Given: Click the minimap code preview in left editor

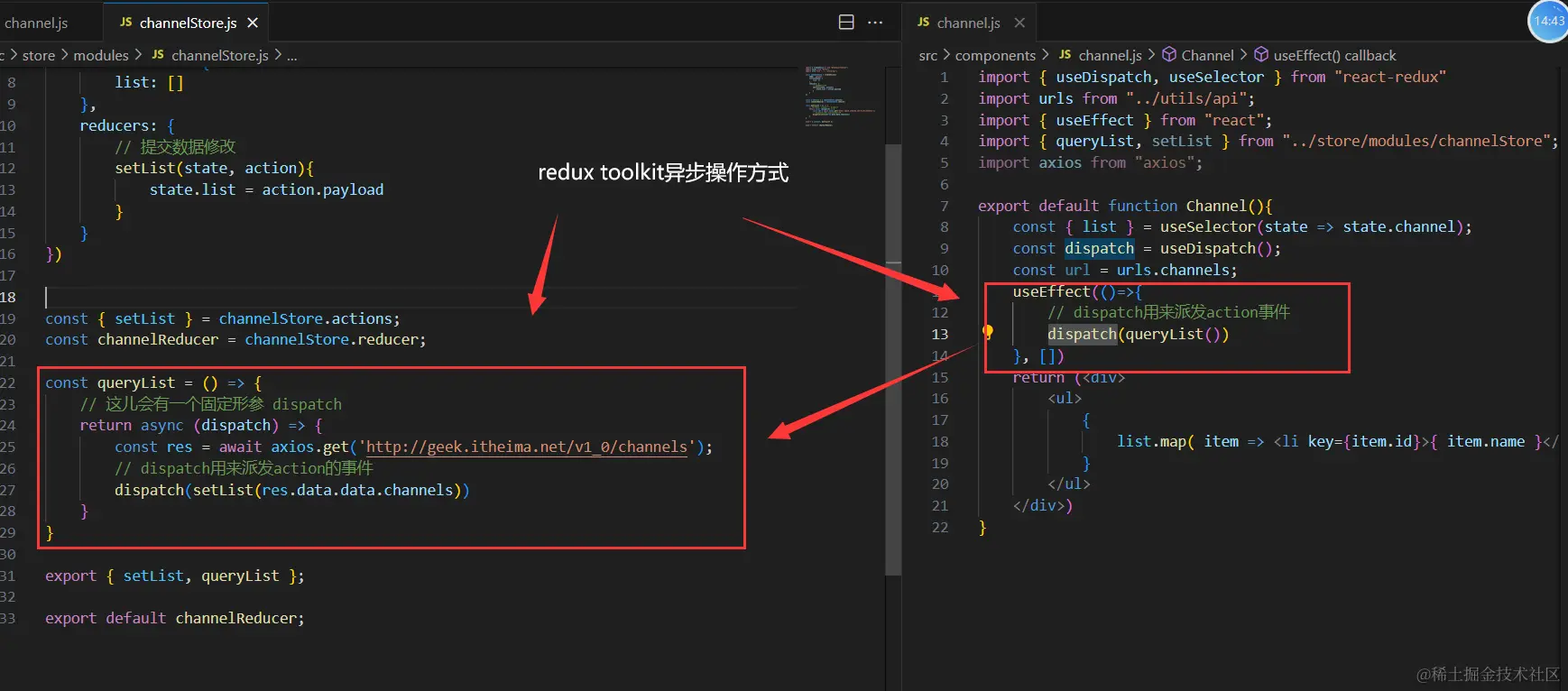Looking at the screenshot, I should pos(839,96).
